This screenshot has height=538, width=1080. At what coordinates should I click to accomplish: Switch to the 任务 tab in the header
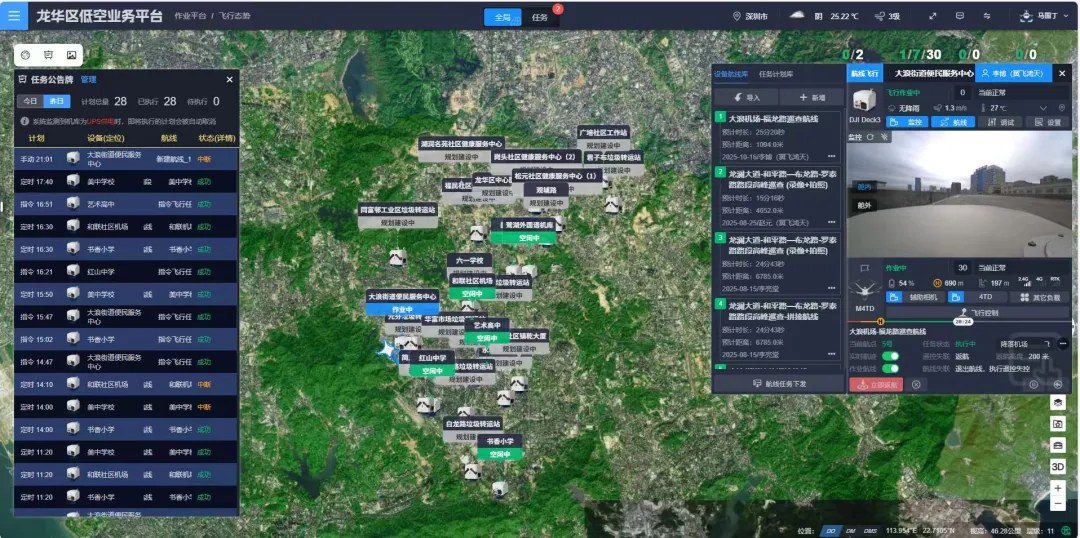(x=540, y=17)
